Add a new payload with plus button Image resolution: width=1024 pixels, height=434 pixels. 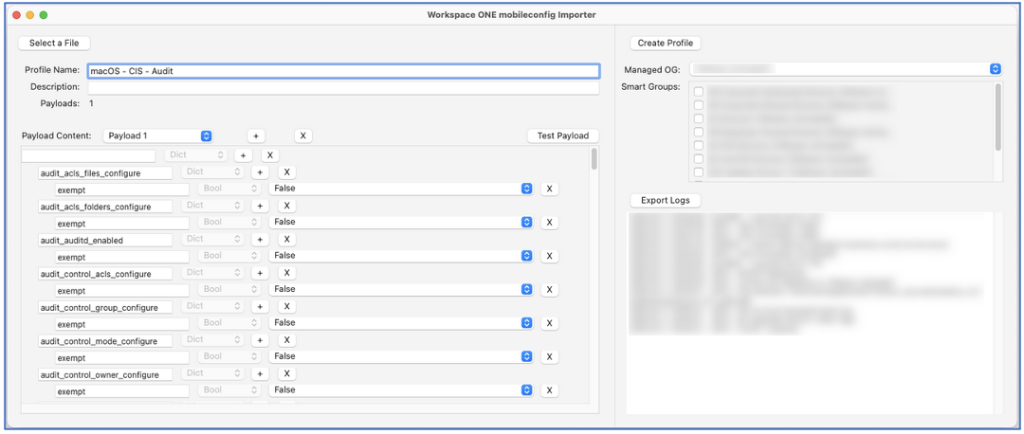tap(255, 136)
